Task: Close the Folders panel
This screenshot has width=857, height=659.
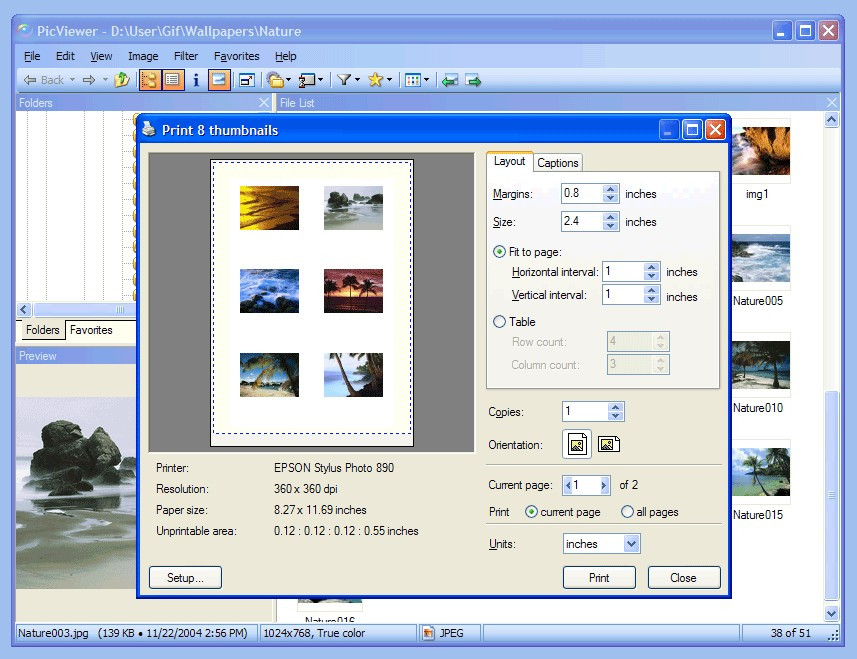Action: [264, 102]
